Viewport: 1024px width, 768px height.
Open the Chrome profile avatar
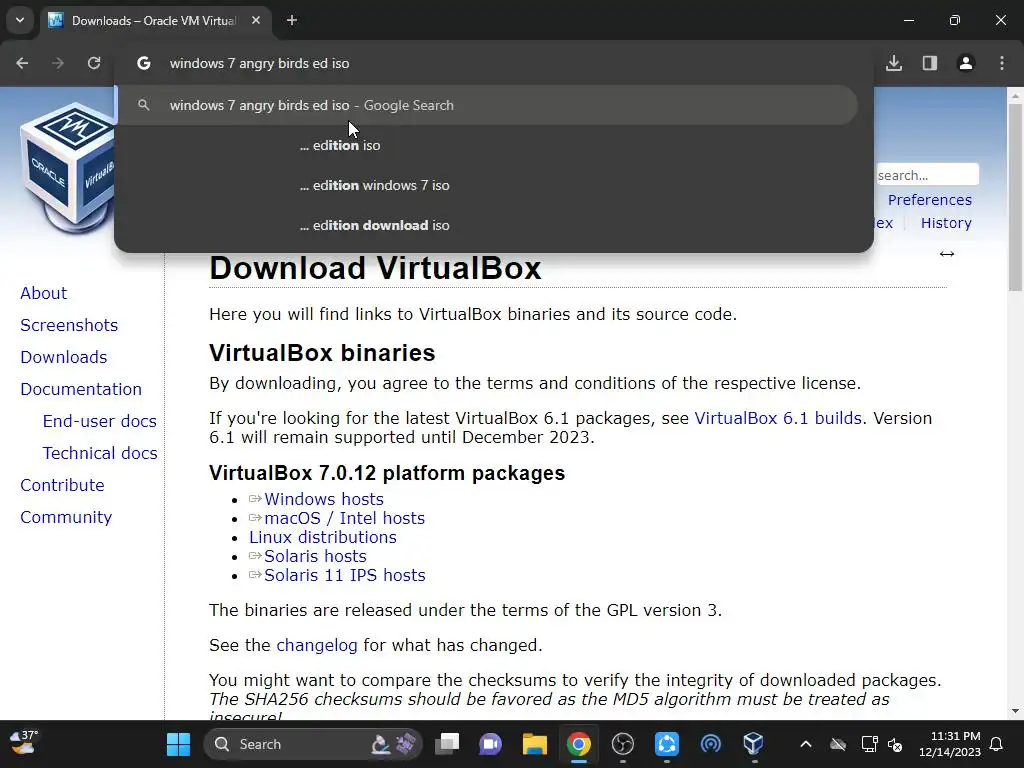[966, 63]
